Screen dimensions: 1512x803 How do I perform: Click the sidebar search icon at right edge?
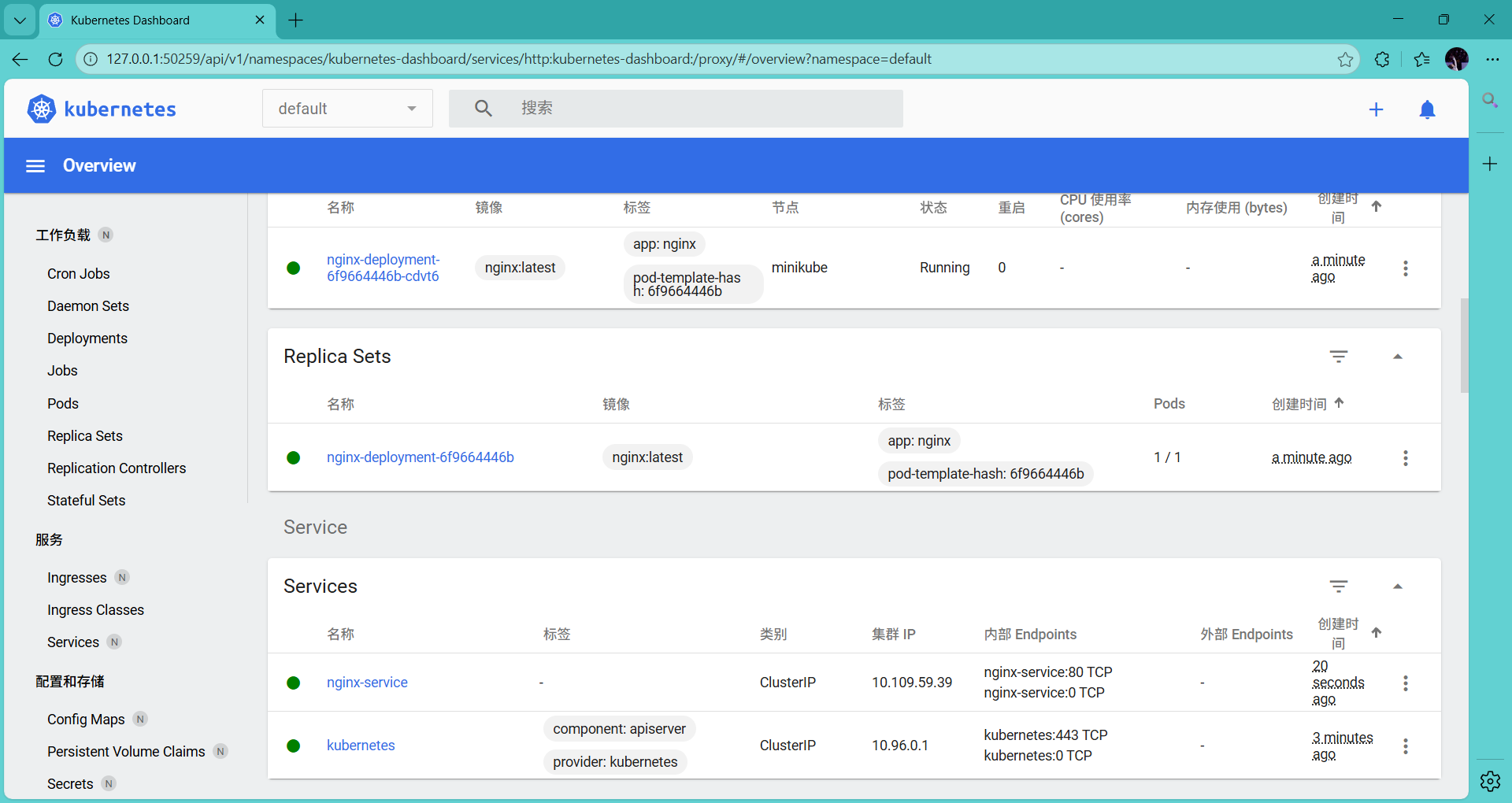coord(1490,100)
